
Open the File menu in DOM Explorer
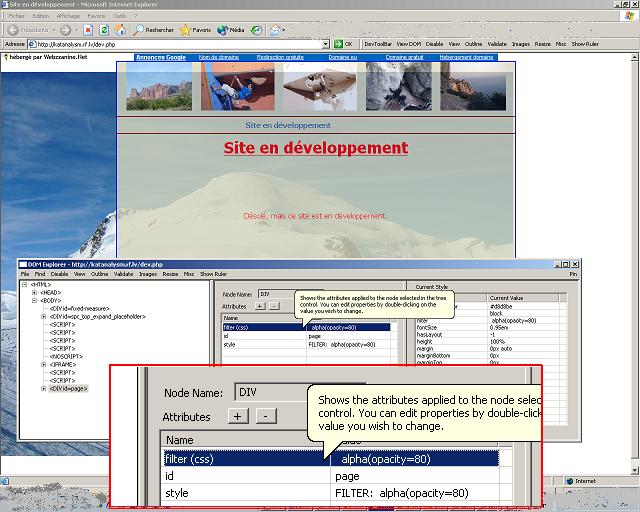(x=24, y=274)
